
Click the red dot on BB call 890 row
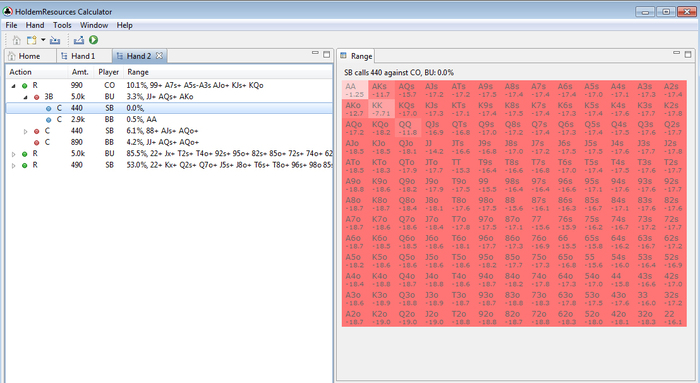37,142
